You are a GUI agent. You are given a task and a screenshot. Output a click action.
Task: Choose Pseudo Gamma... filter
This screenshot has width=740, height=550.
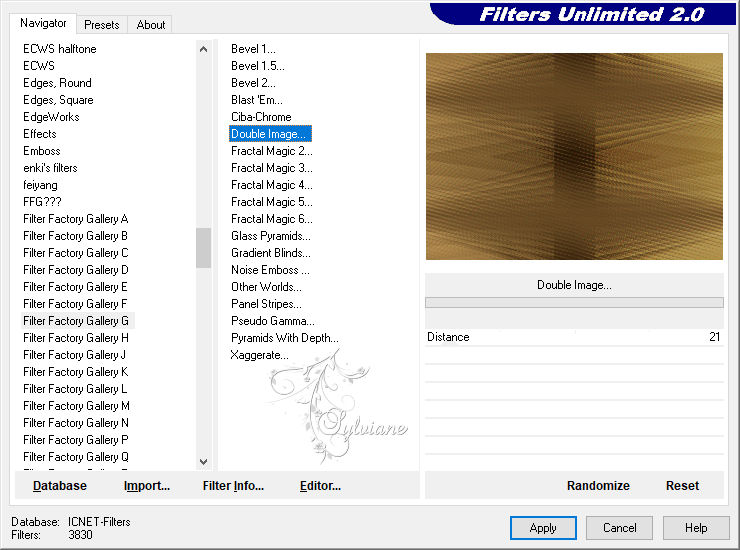coord(273,321)
